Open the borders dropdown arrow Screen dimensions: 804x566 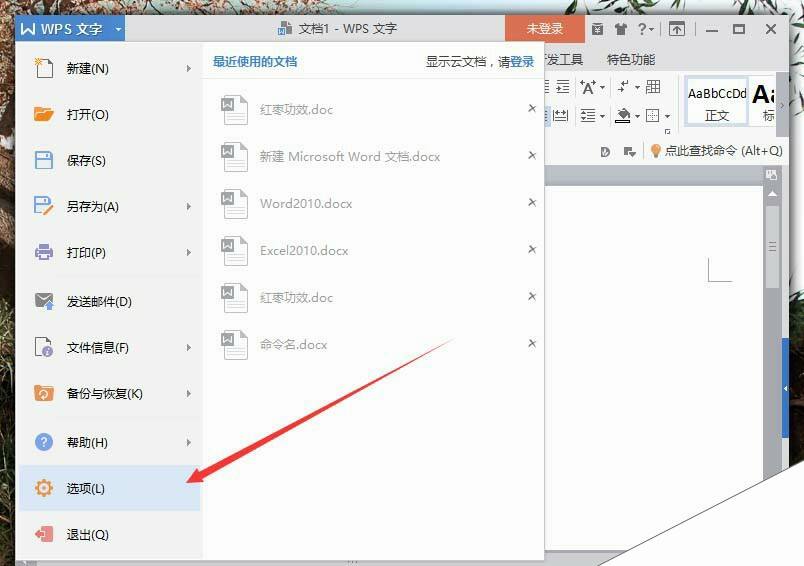(667, 116)
